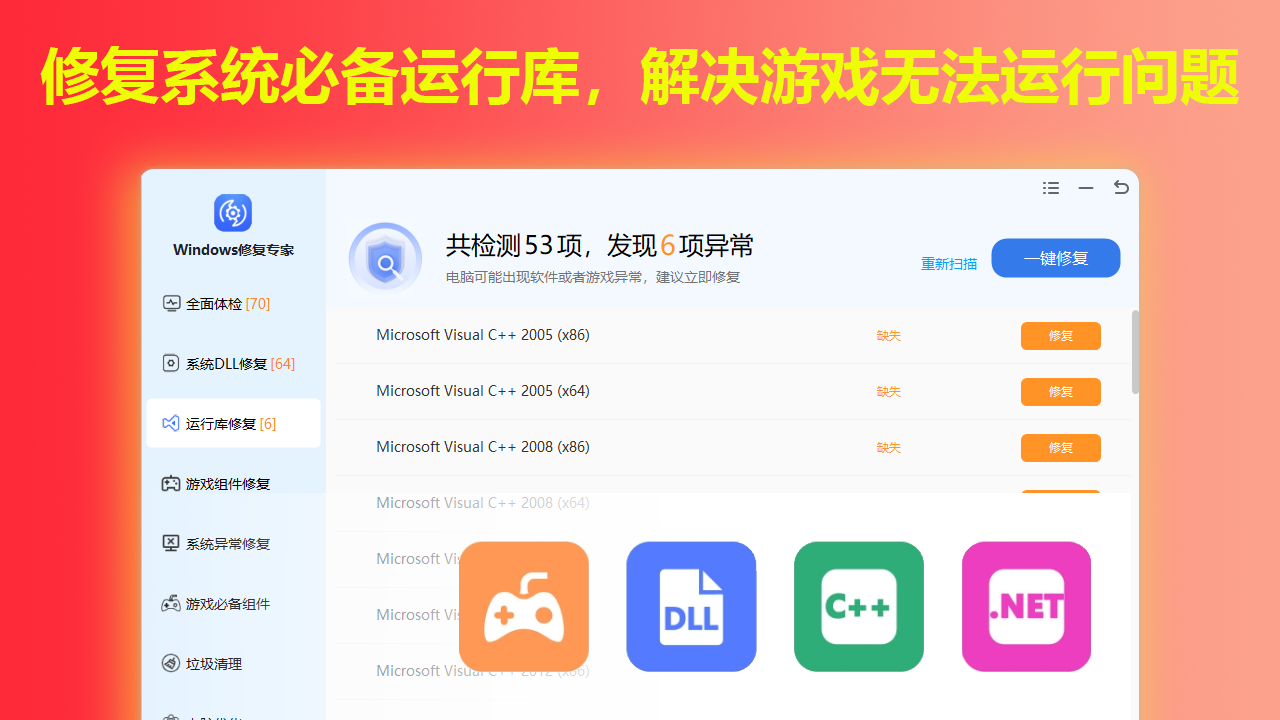Click the back arrow icon at top right

pyautogui.click(x=1121, y=188)
